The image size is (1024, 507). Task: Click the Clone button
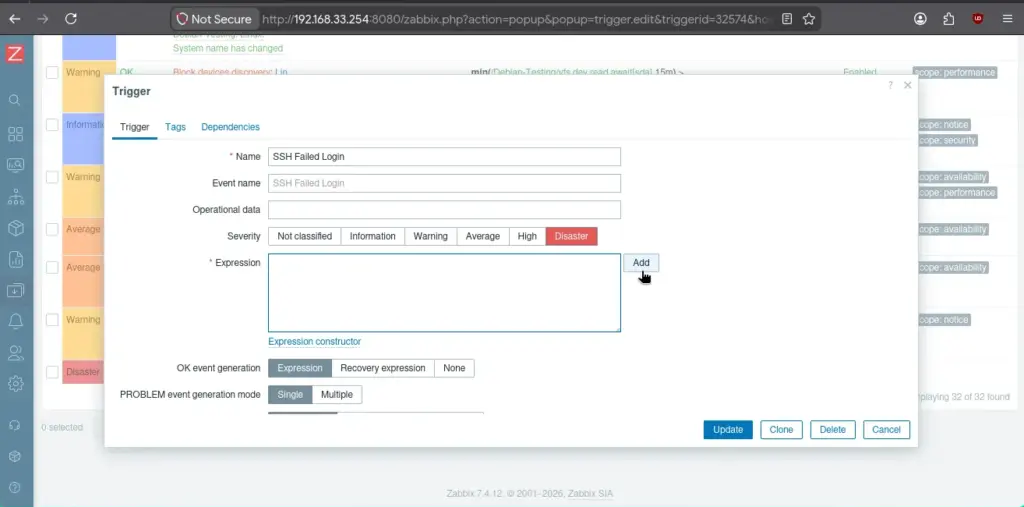point(781,429)
